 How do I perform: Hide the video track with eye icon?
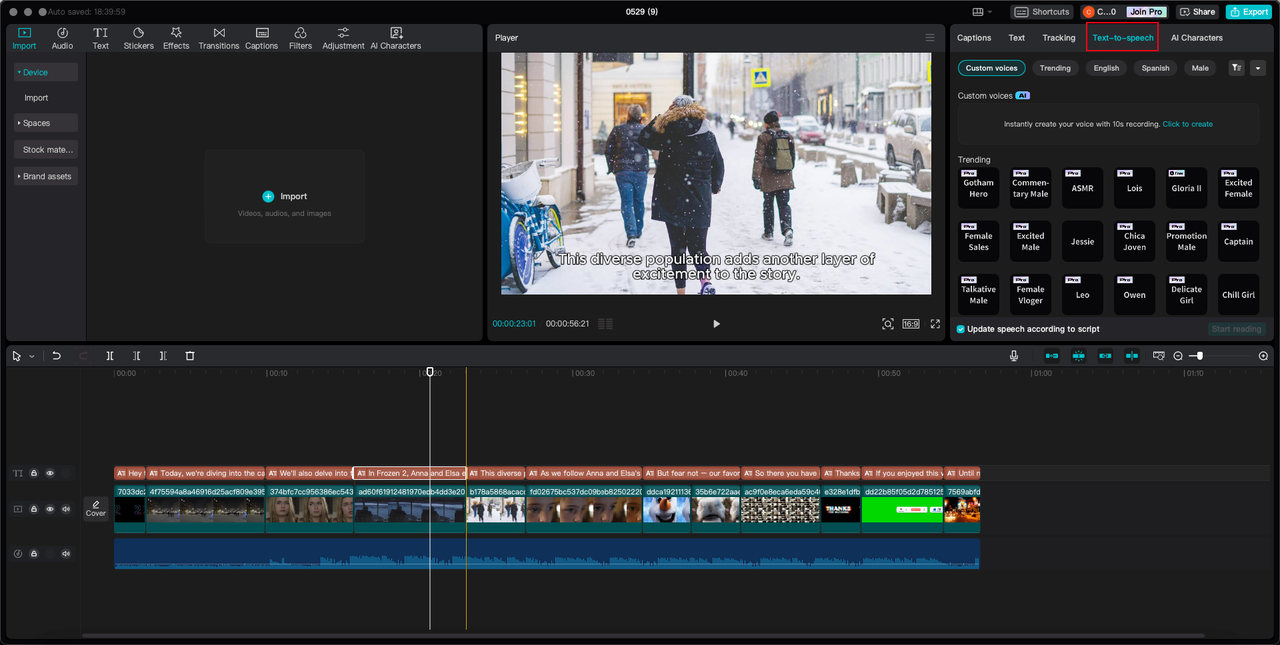click(50, 509)
